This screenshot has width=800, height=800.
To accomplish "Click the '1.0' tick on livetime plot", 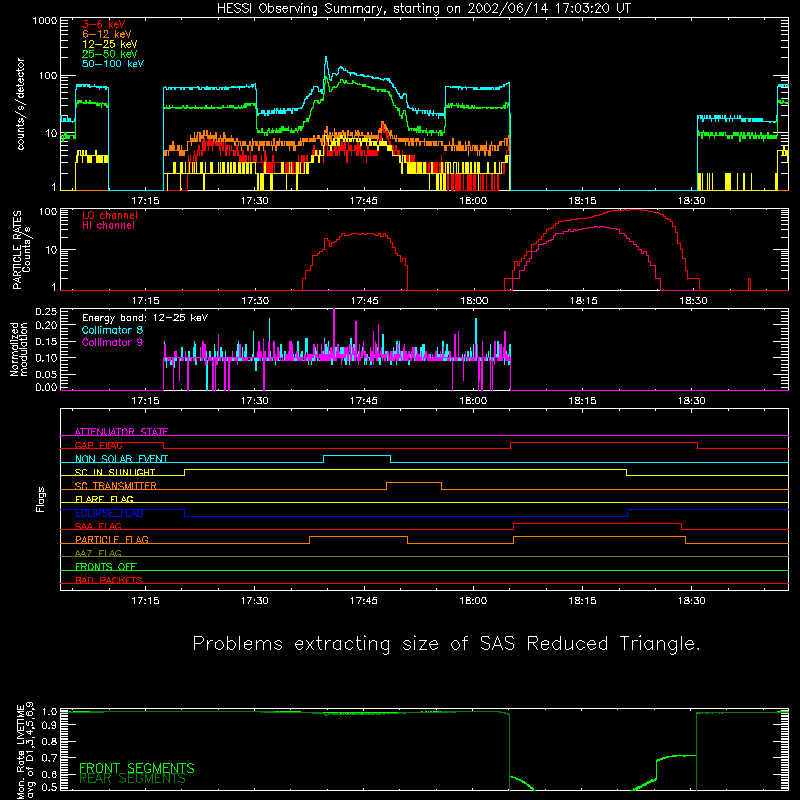I will [49, 712].
